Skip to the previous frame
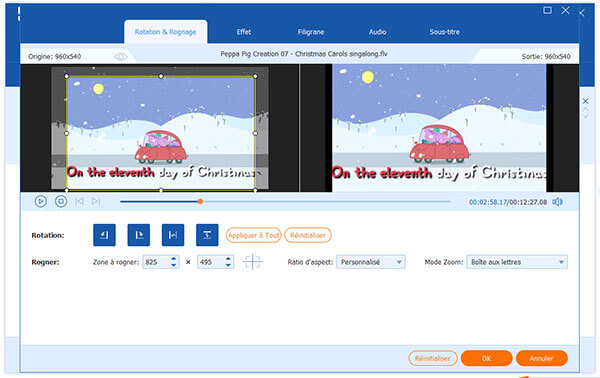600x378 pixels. click(79, 201)
